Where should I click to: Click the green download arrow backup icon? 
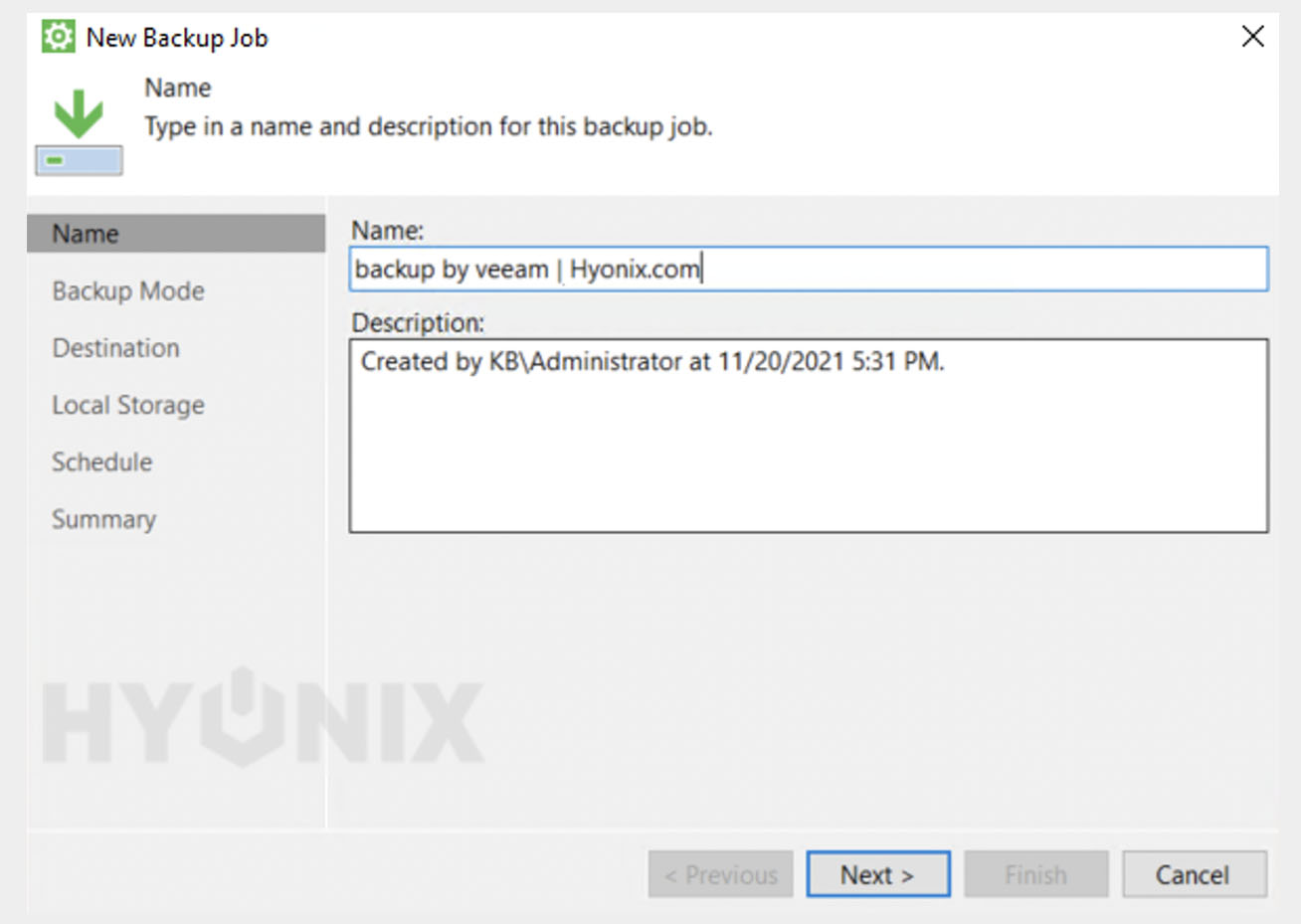point(79,132)
